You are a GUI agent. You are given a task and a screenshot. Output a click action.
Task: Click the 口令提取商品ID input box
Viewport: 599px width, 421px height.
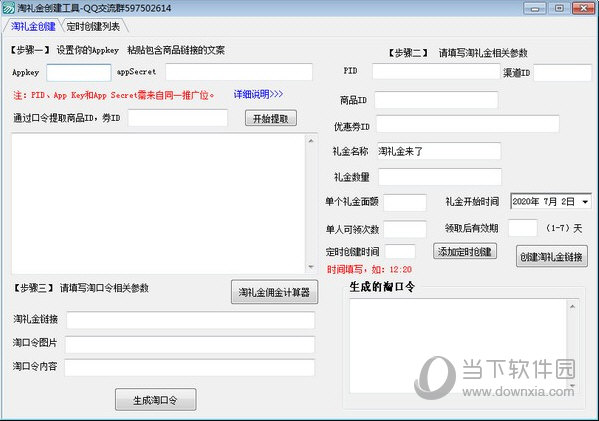coord(178,118)
